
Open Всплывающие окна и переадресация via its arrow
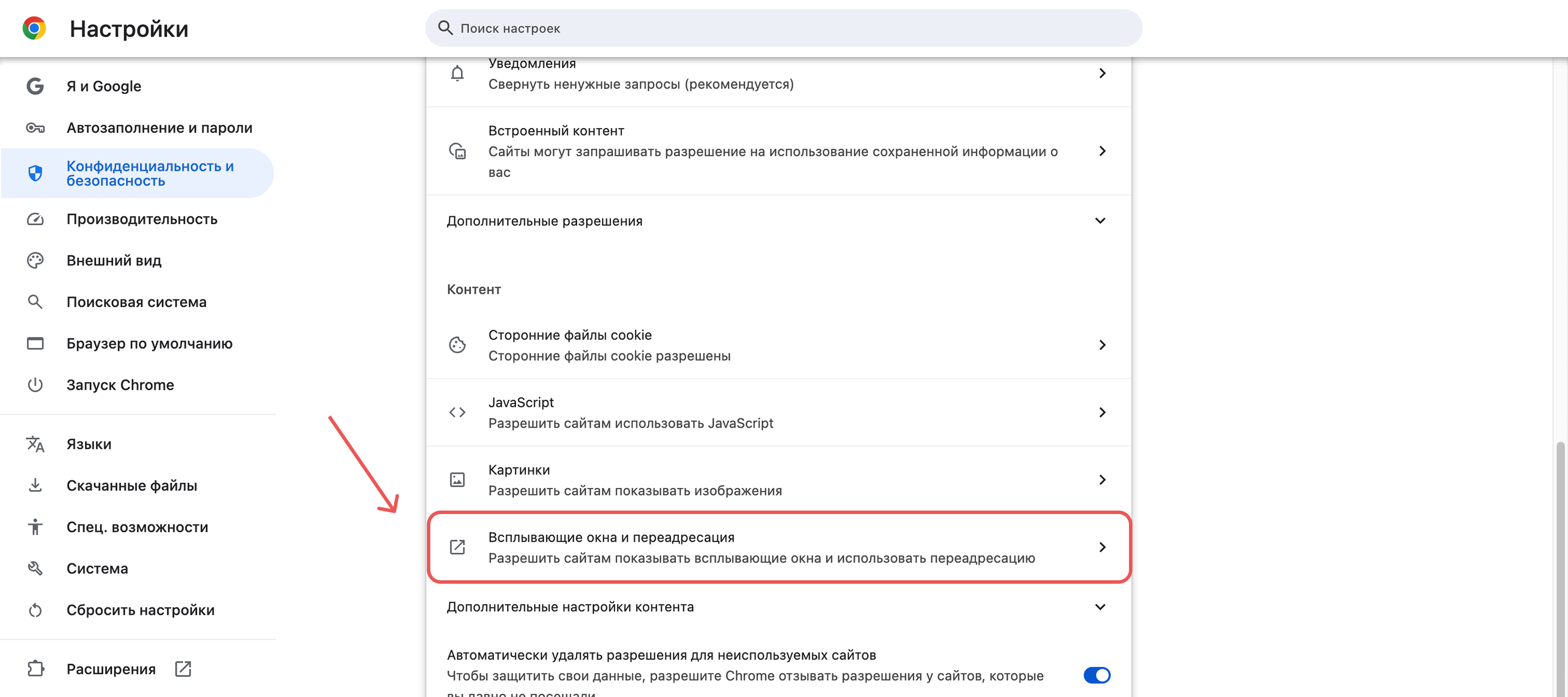[x=1102, y=547]
